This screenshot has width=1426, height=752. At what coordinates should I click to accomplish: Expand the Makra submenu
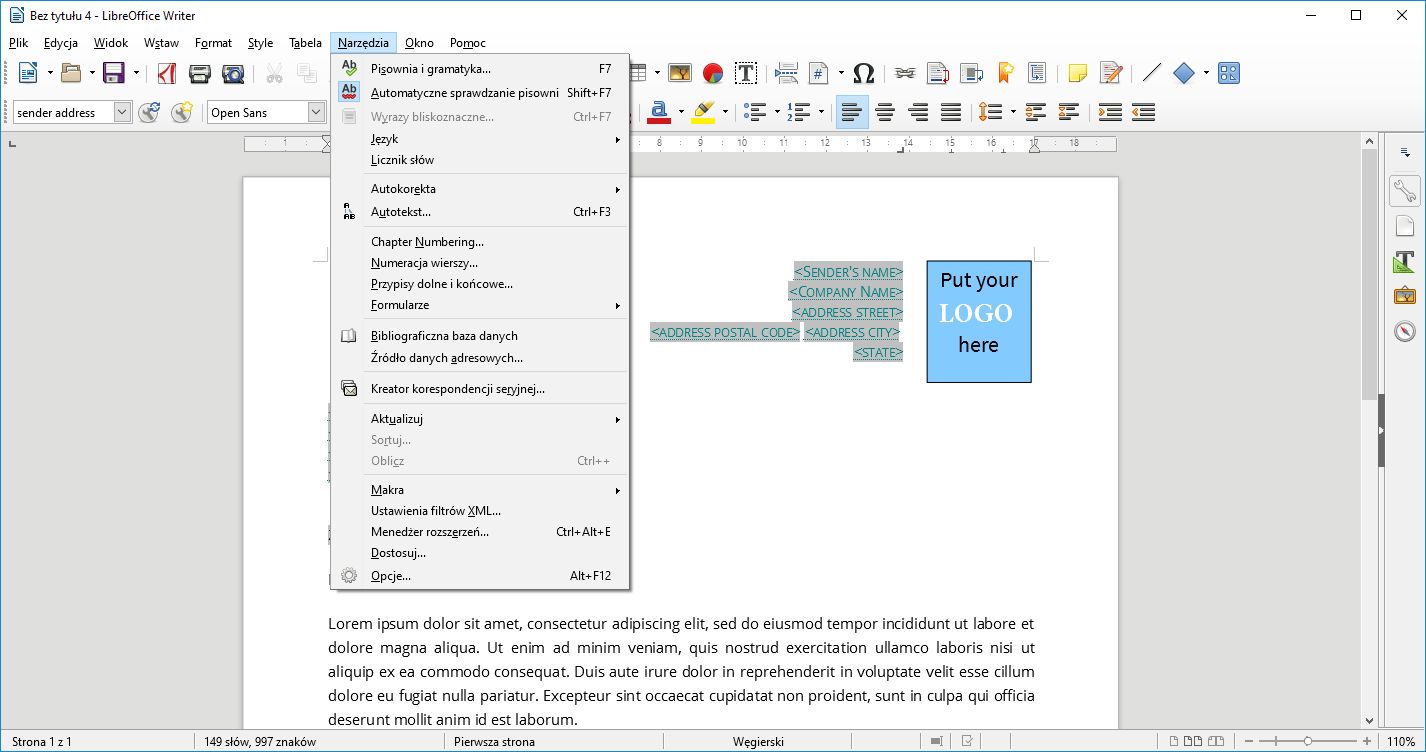coord(480,490)
